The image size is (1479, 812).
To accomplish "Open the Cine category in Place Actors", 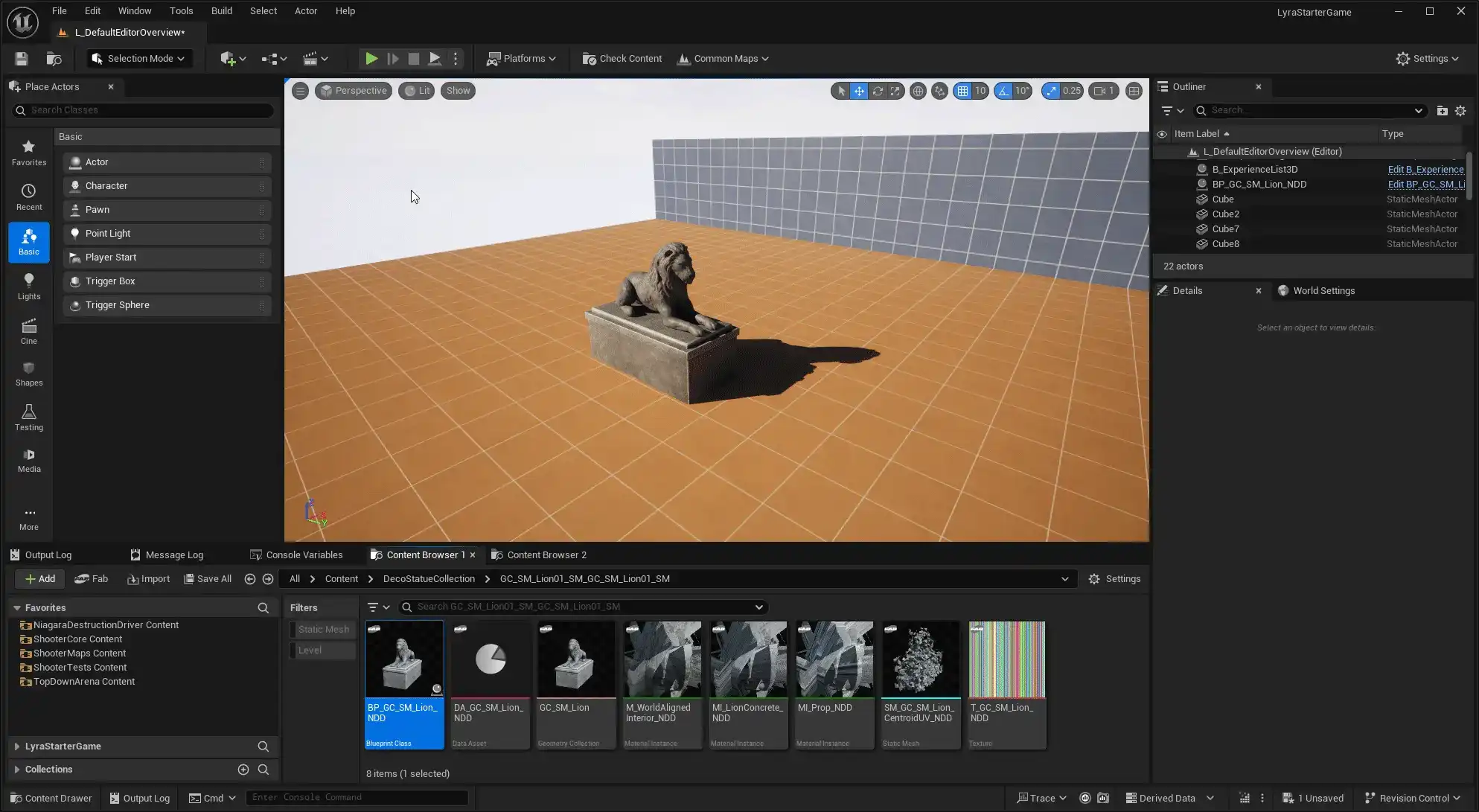I will 29,331.
